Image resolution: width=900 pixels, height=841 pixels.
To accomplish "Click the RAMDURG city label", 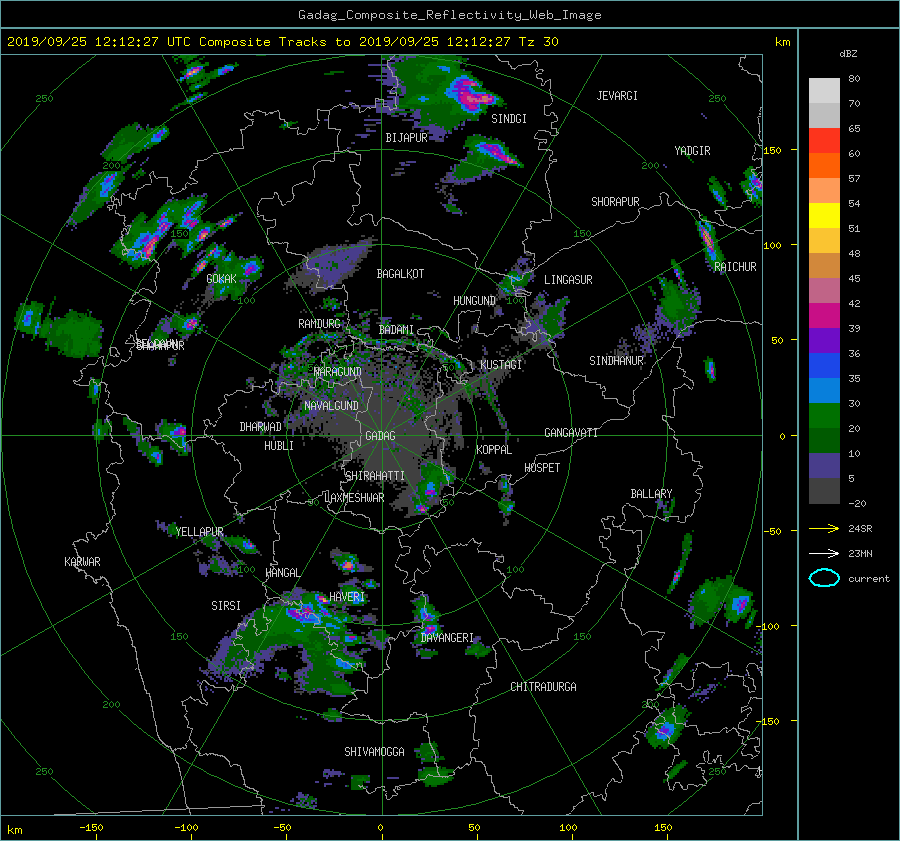I will [319, 324].
